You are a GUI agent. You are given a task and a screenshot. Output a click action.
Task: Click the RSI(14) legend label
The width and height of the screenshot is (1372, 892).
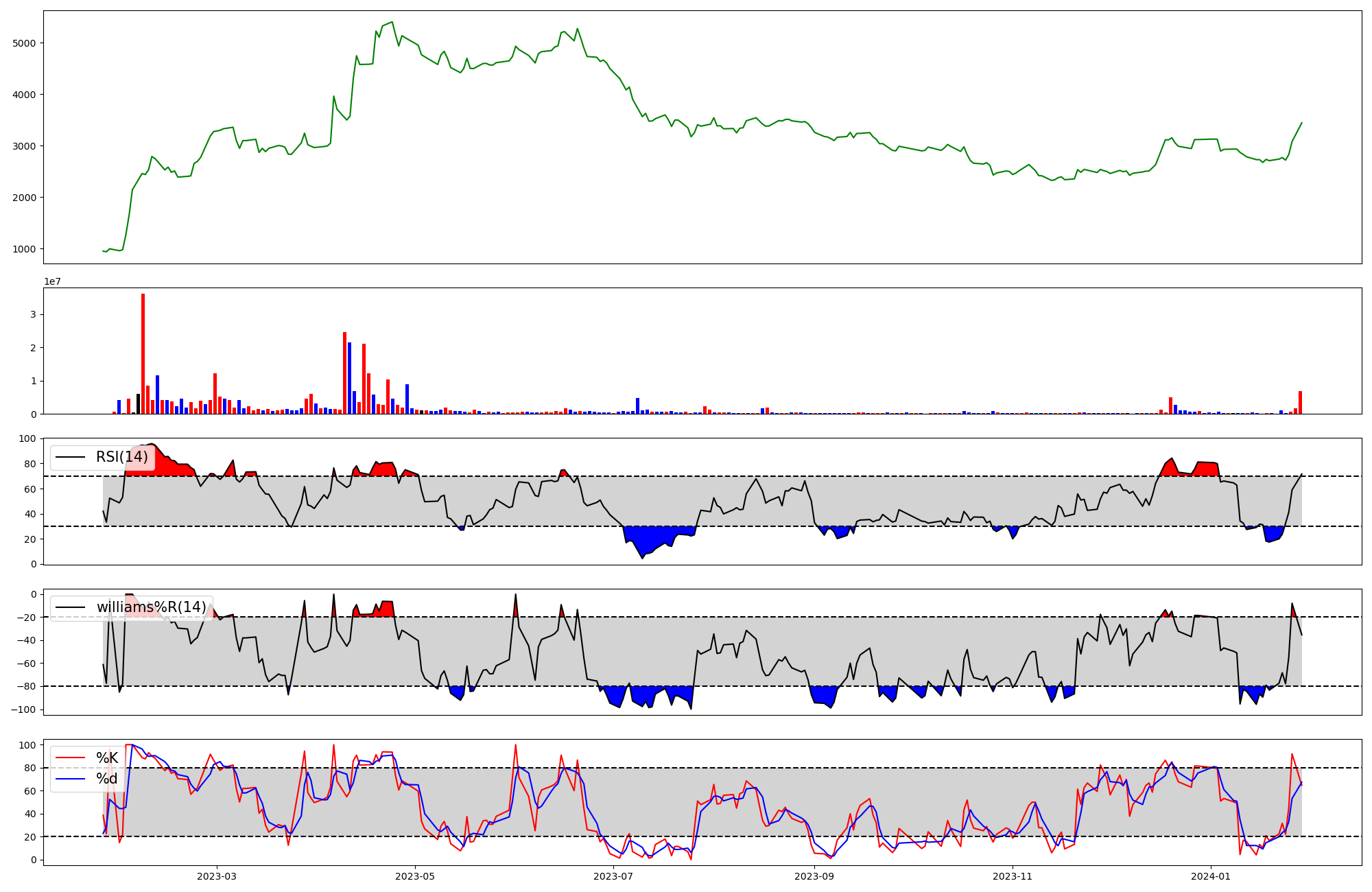click(x=122, y=457)
